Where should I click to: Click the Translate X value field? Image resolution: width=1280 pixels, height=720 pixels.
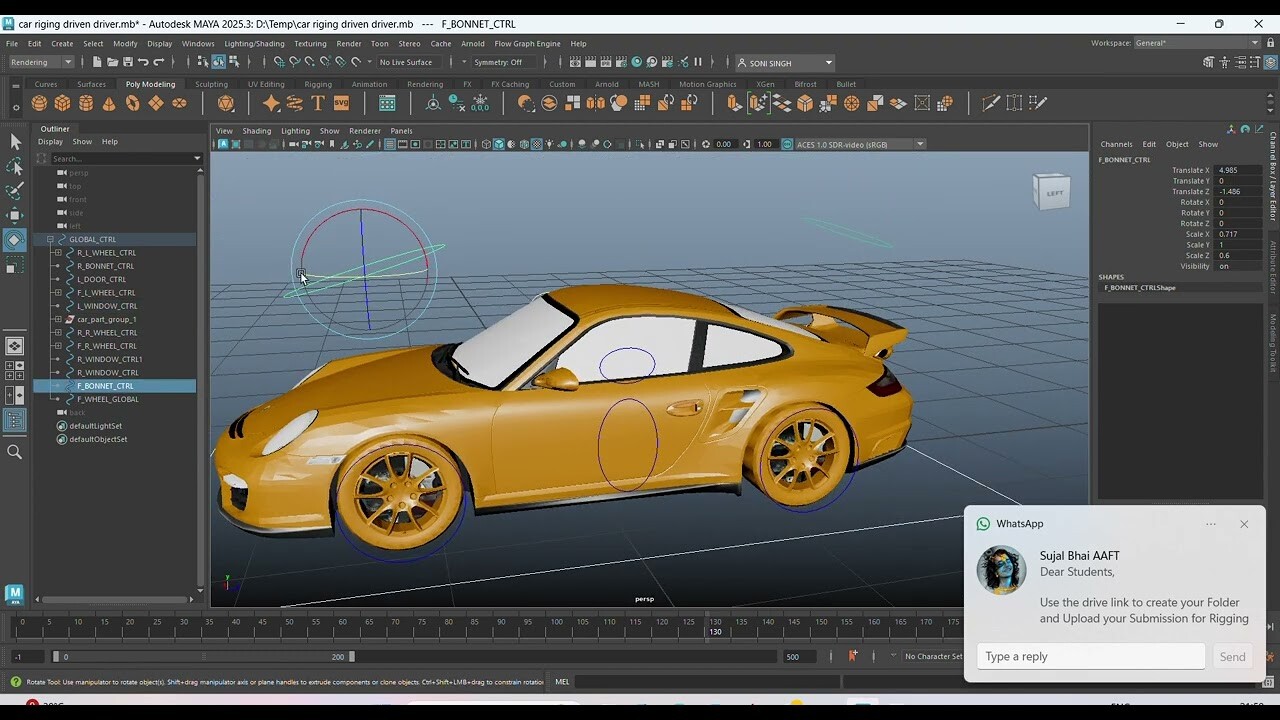[x=1238, y=170]
